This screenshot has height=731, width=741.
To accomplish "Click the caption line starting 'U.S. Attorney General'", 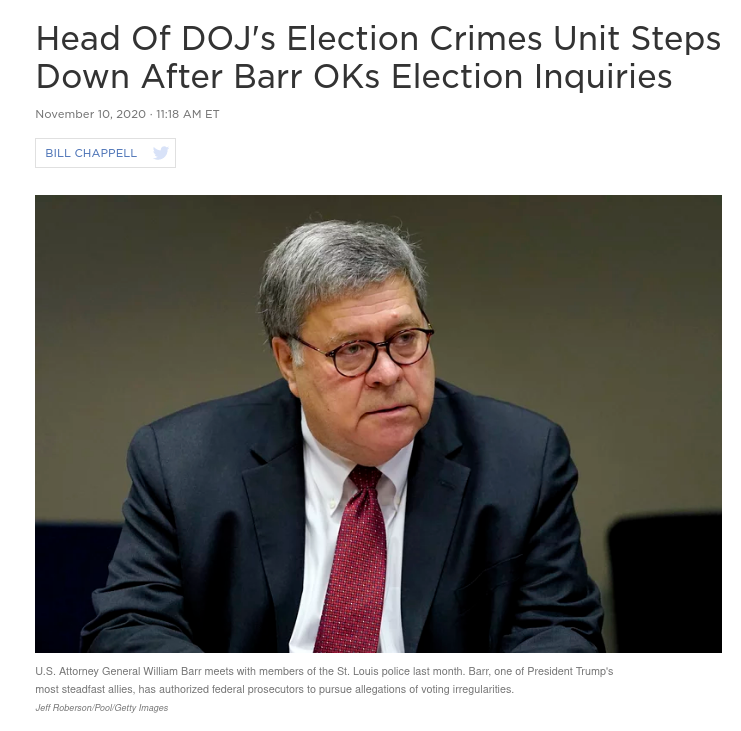I will pos(324,671).
